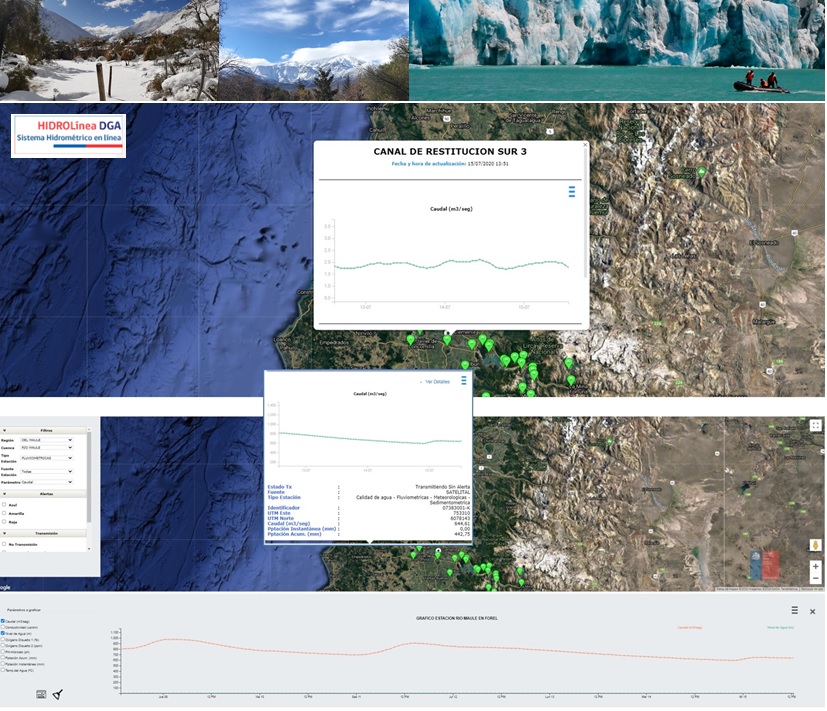This screenshot has height=711, width=827.
Task: Click the Identificador value 07383001-K
Action: pyautogui.click(x=456, y=508)
